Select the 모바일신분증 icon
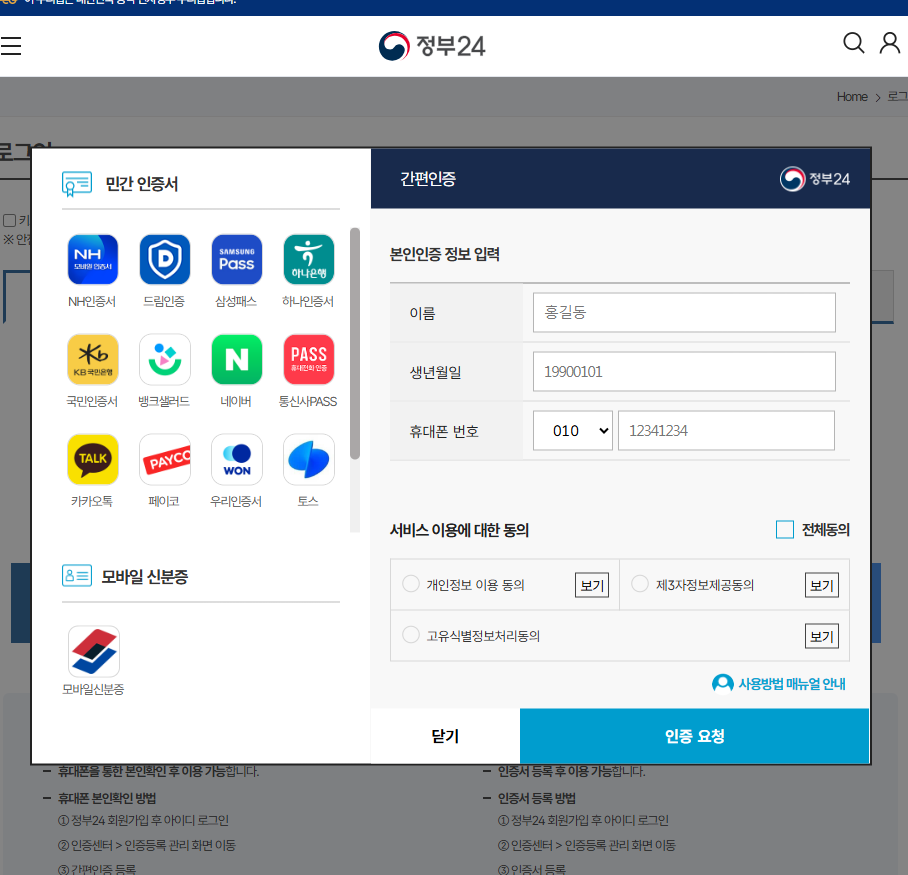 tap(93, 650)
